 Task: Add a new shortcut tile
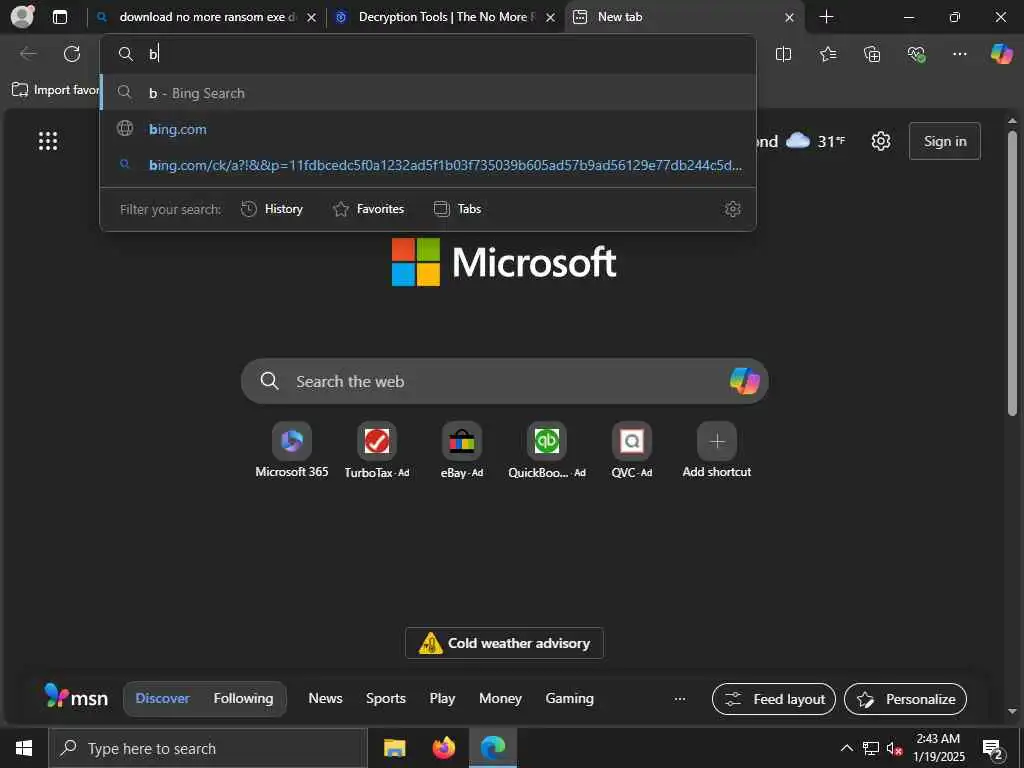(x=716, y=451)
